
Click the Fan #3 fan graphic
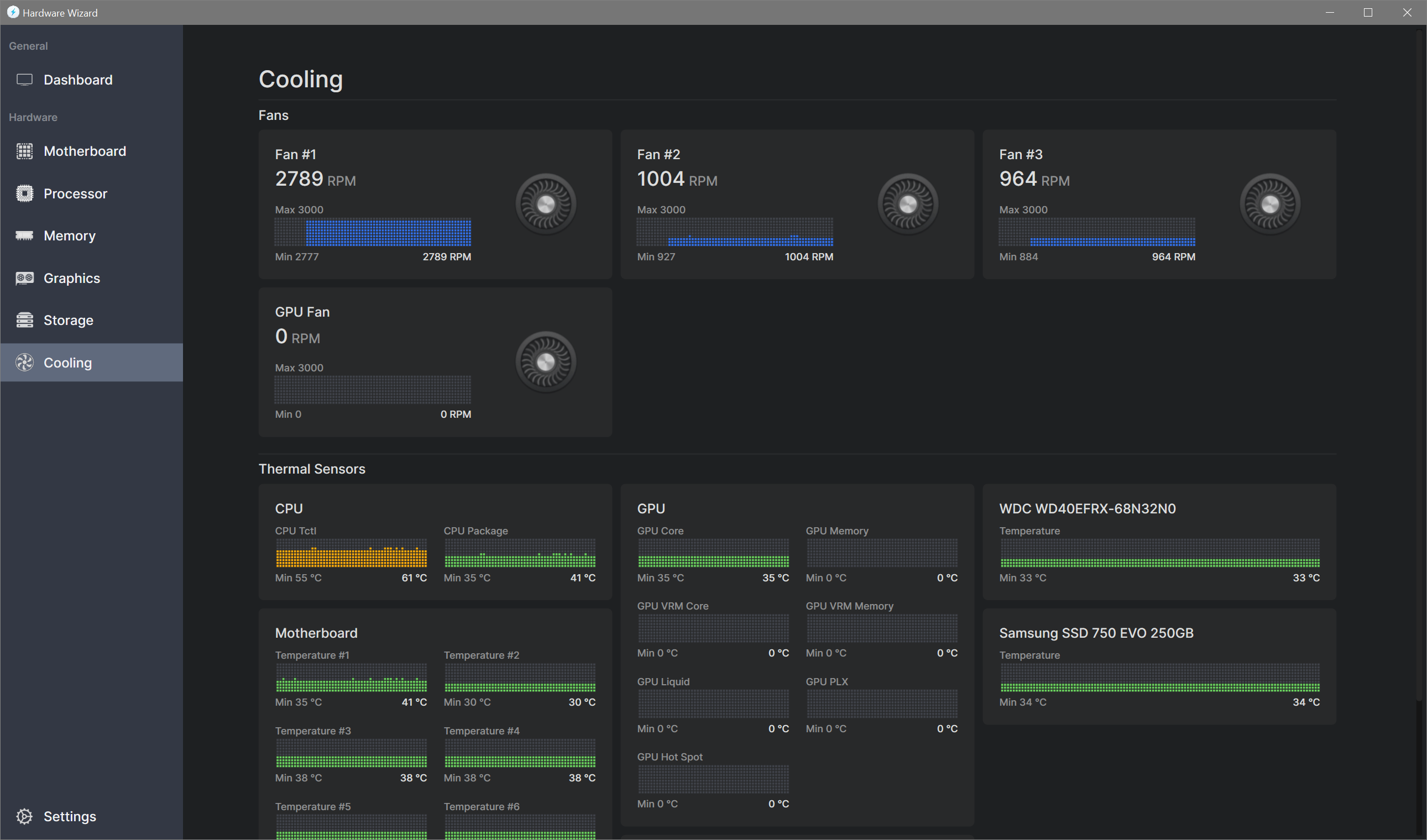(x=1269, y=204)
